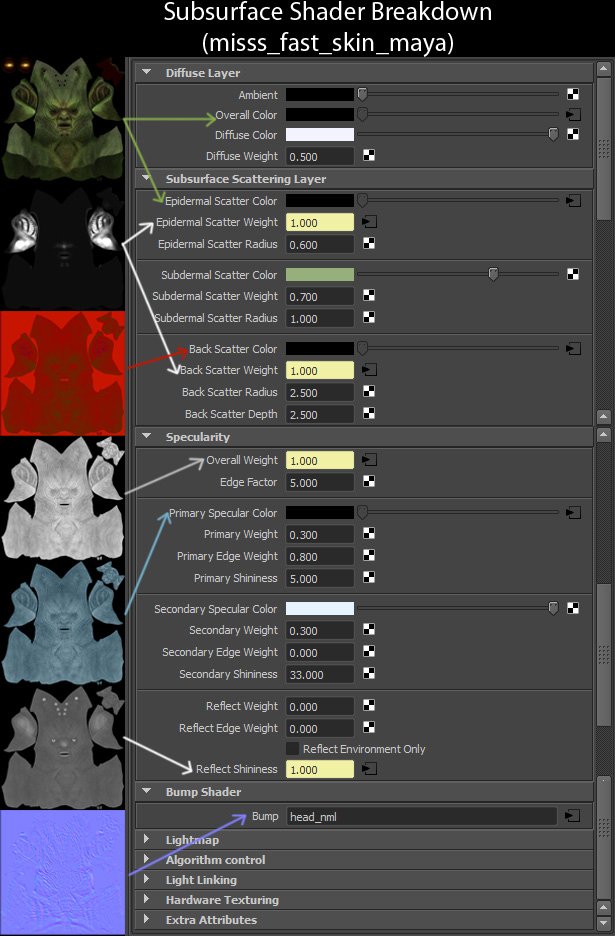
Task: Click the map button for Diffuse Weight
Action: point(369,155)
